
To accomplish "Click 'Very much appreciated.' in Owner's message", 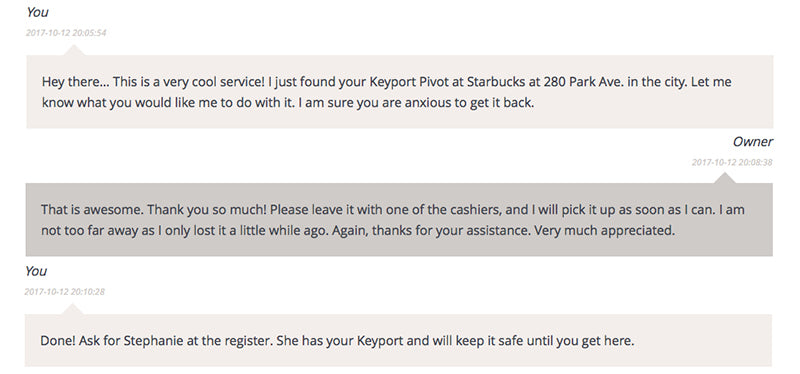I will [x=605, y=231].
